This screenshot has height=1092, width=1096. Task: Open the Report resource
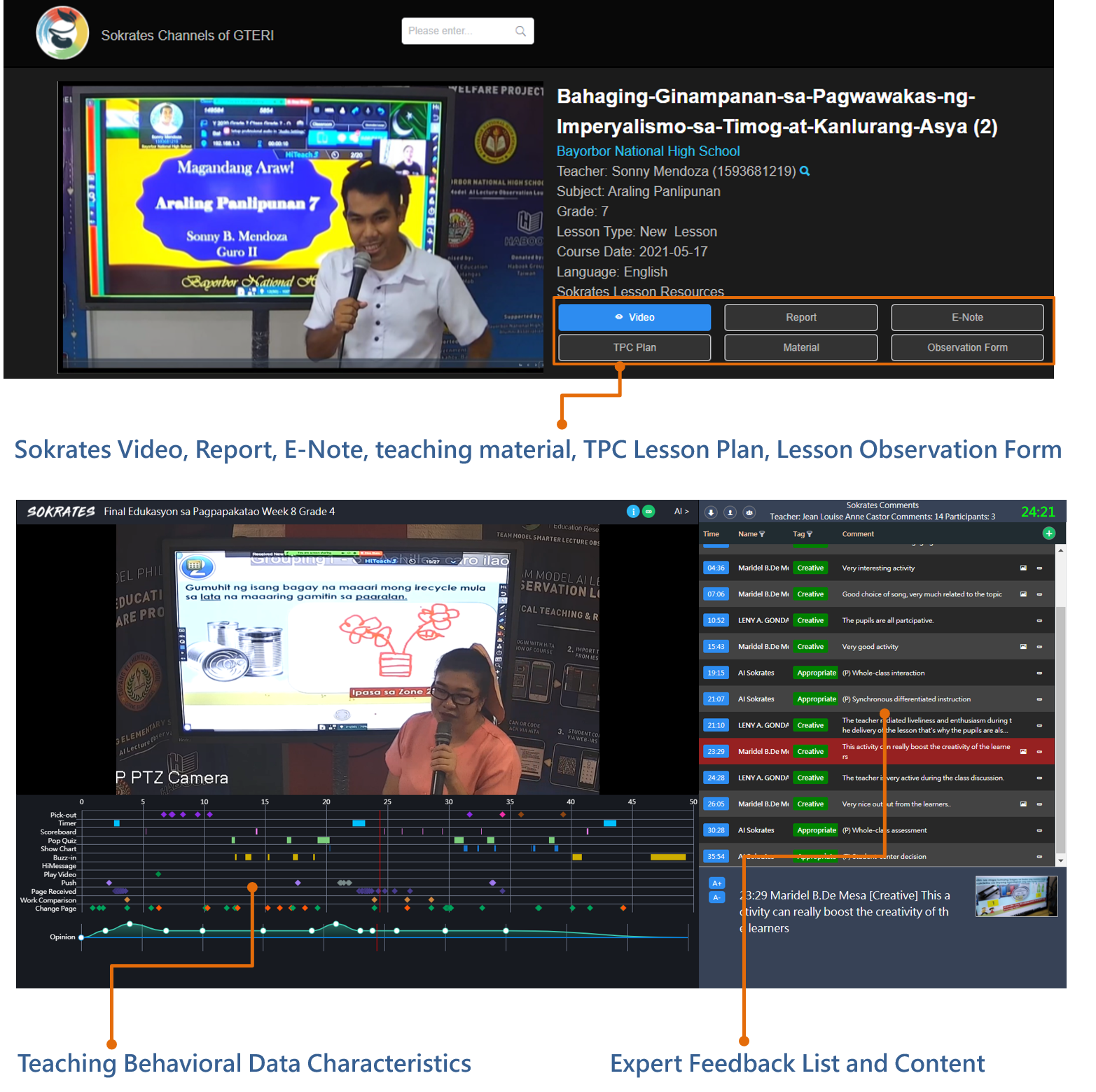click(800, 317)
